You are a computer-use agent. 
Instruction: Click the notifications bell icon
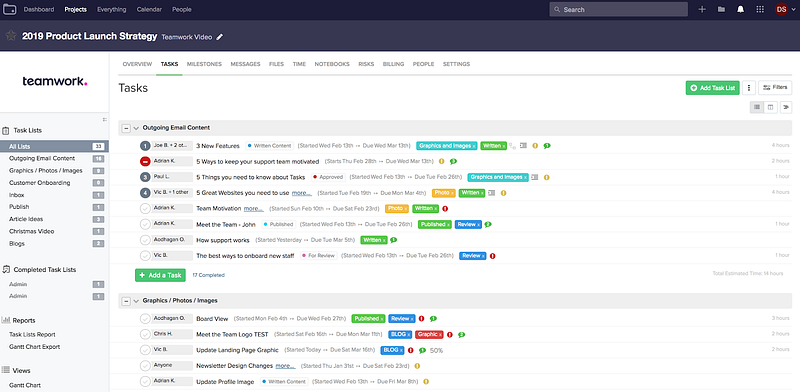pyautogui.click(x=740, y=9)
